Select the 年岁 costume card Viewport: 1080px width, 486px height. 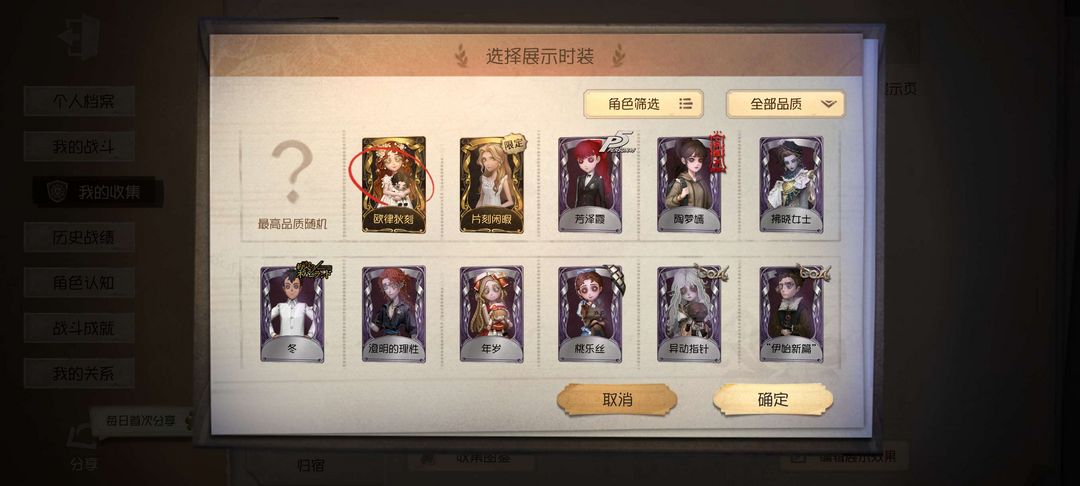492,314
